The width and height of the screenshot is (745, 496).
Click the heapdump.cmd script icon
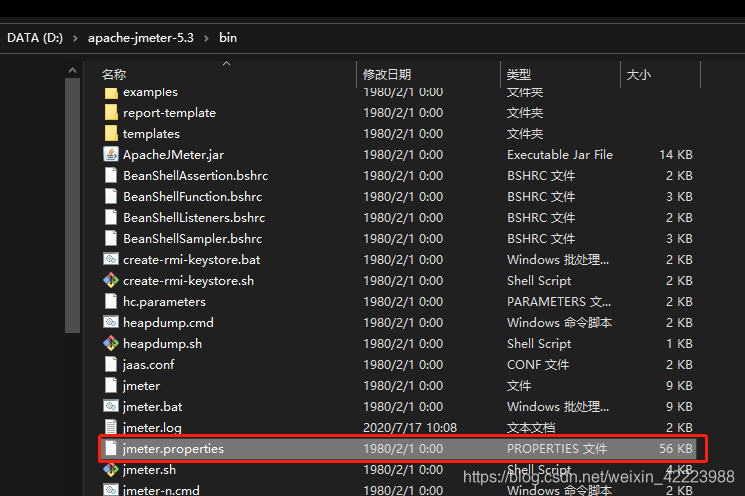coord(111,322)
